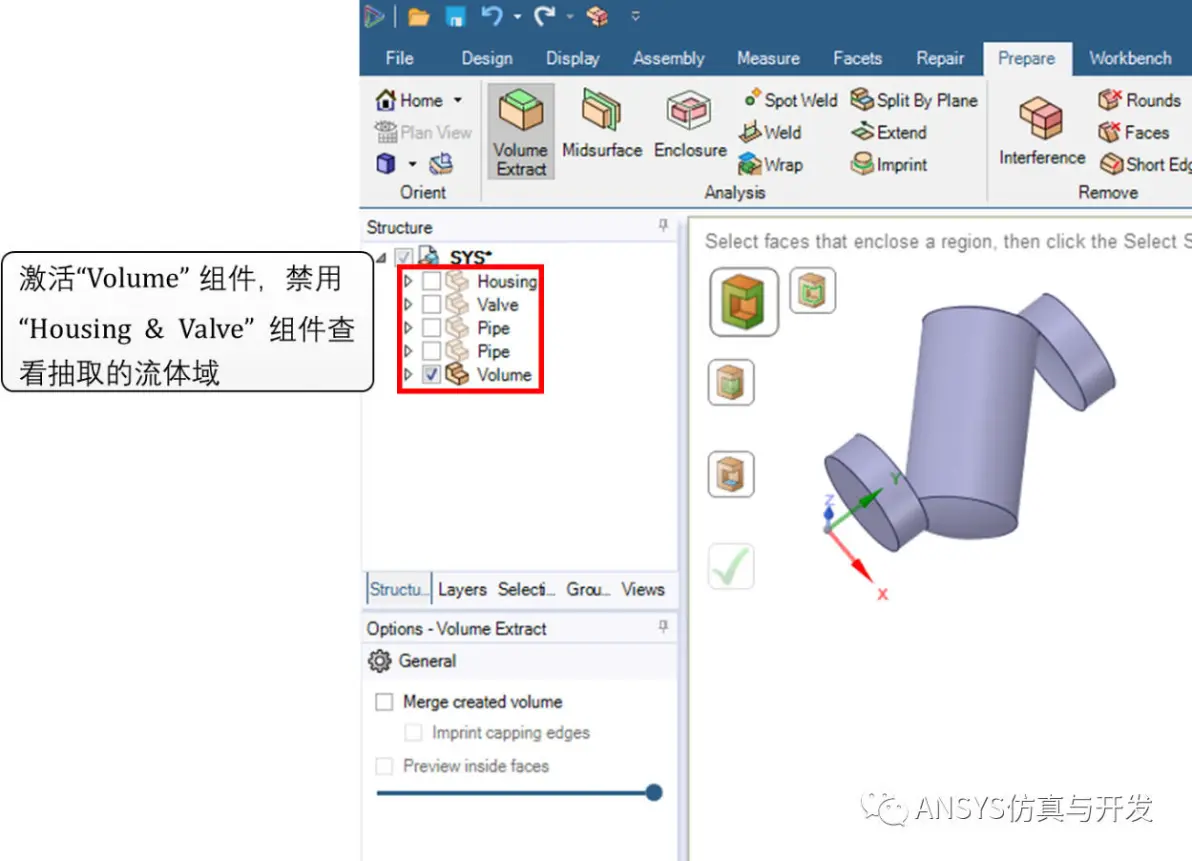
Task: Click the Extend button
Action: click(x=889, y=132)
